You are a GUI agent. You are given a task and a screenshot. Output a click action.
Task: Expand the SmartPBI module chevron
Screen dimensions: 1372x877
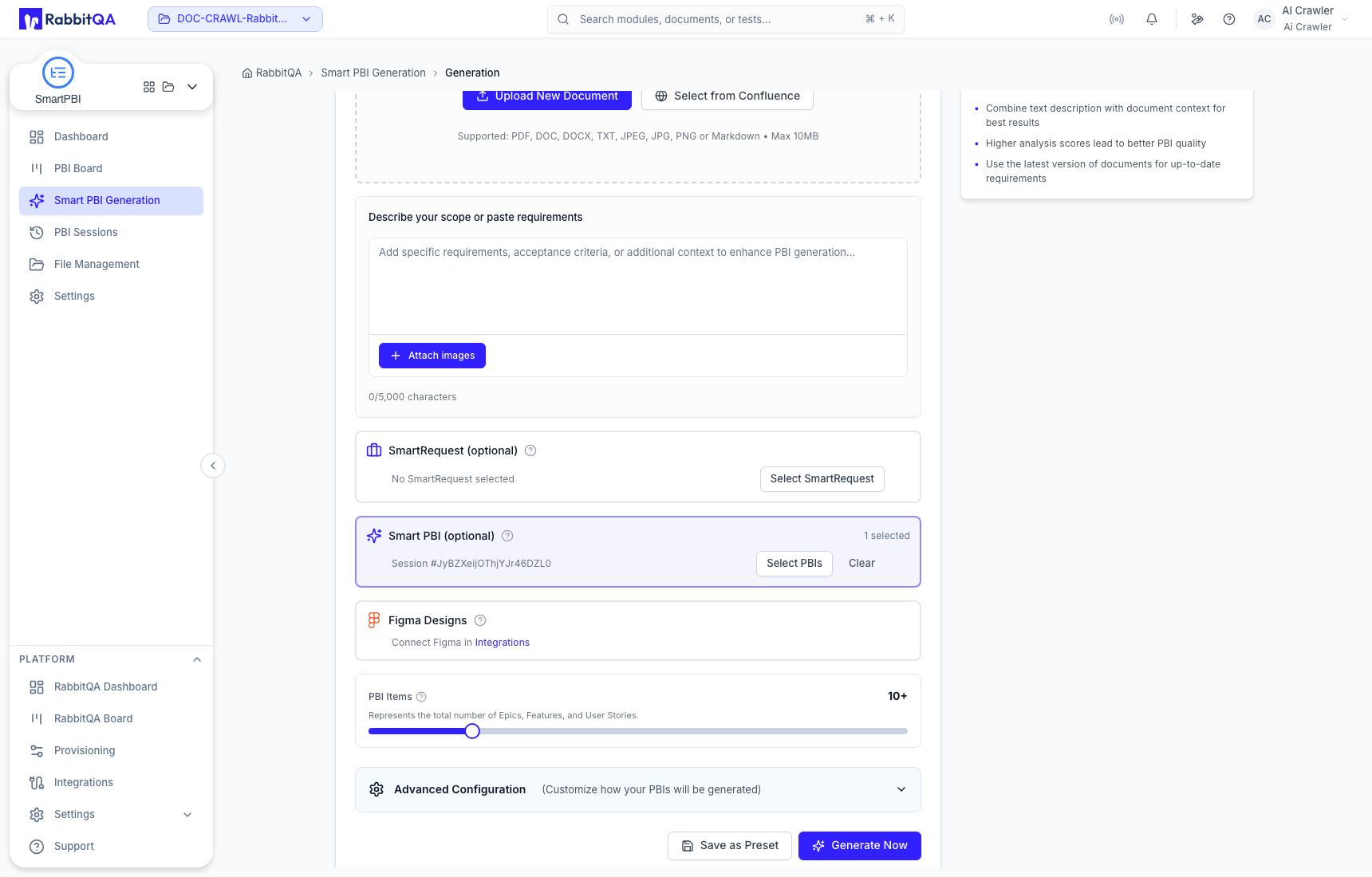[192, 87]
